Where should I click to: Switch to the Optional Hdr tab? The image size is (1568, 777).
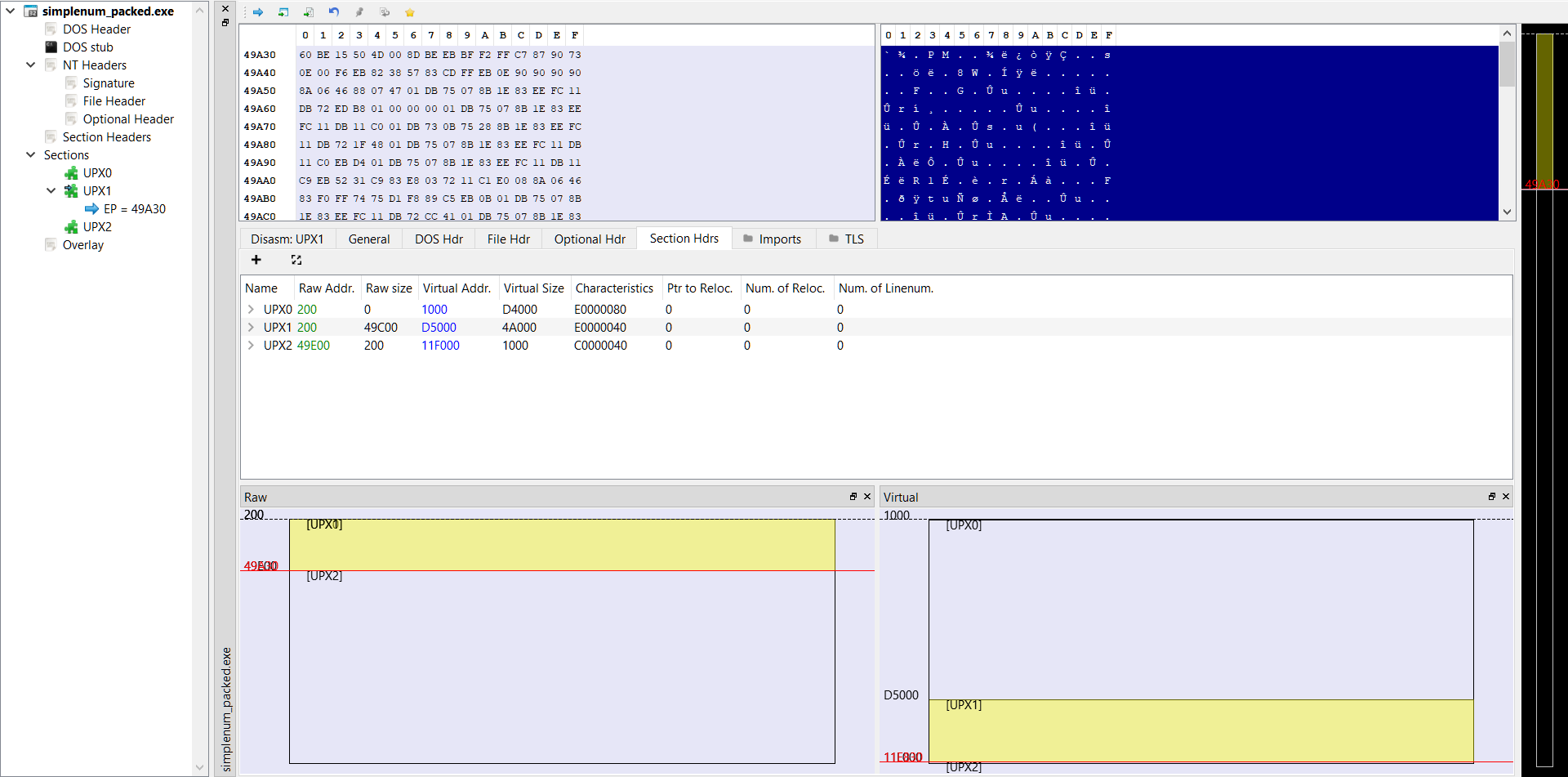589,239
